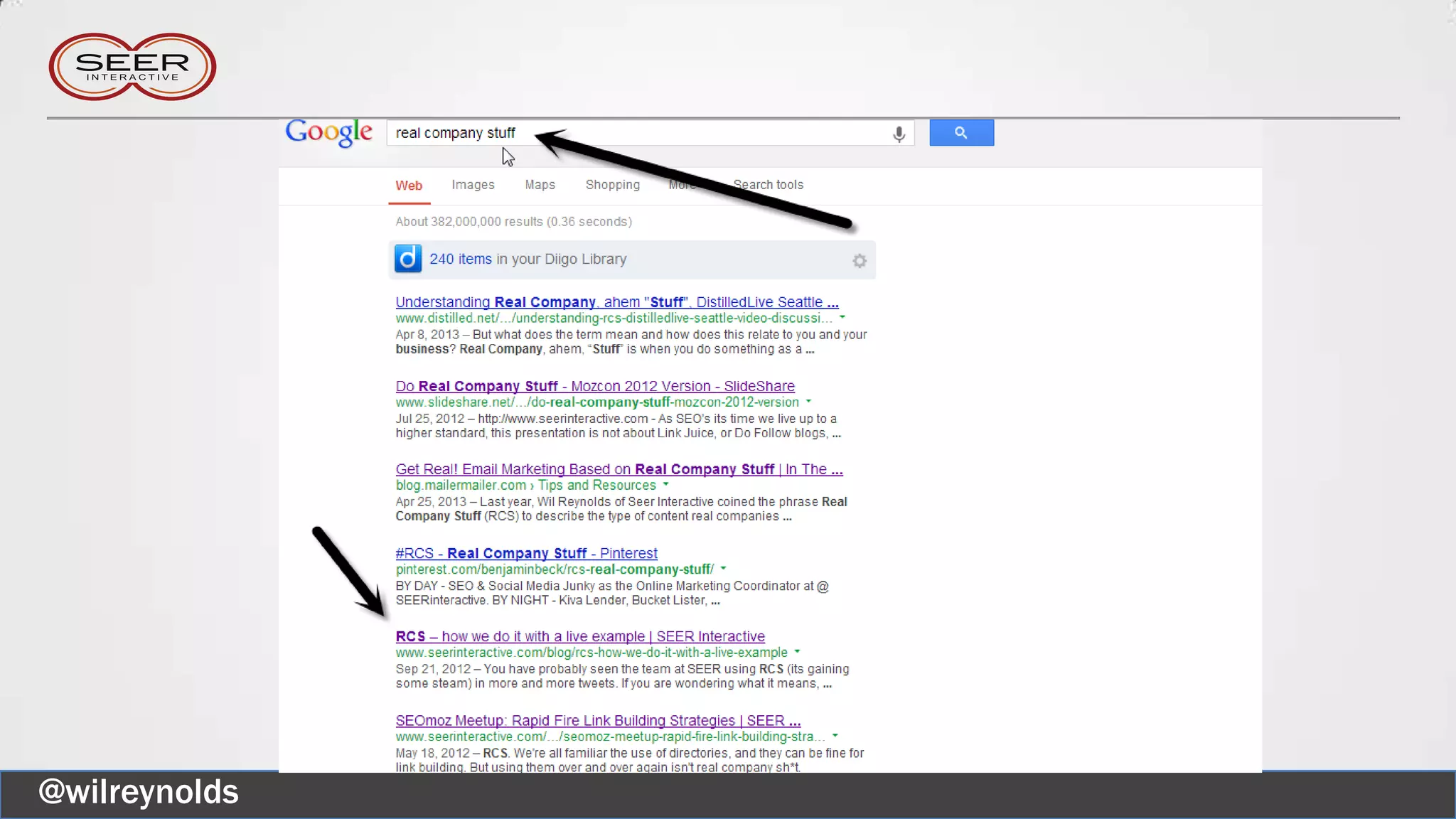Open Understanding Real Company Stuff DistilledLive result
The height and width of the screenshot is (819, 1456).
pos(616,302)
